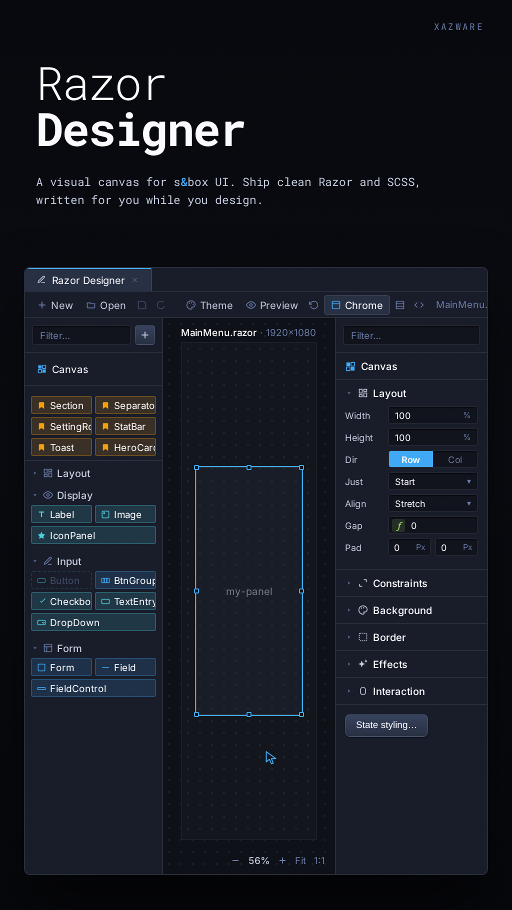Viewport: 512px width, 910px height.
Task: Choose the DropDown element
Action: (x=93, y=622)
